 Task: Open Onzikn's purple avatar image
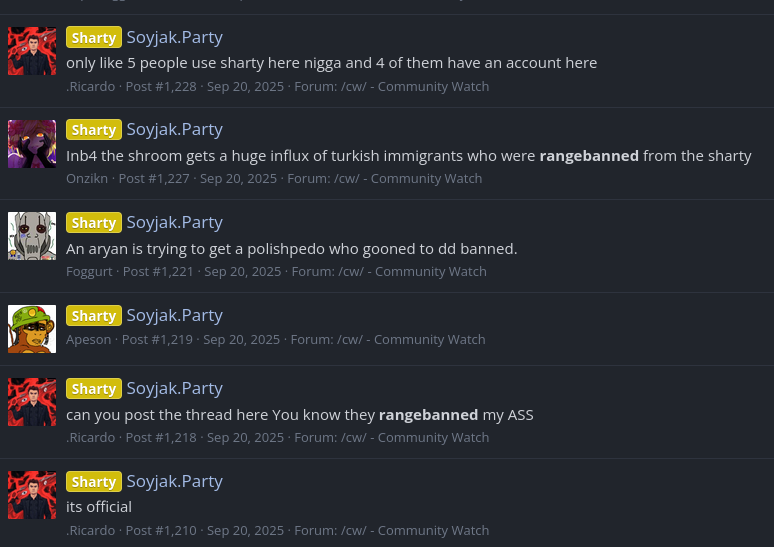click(x=32, y=143)
